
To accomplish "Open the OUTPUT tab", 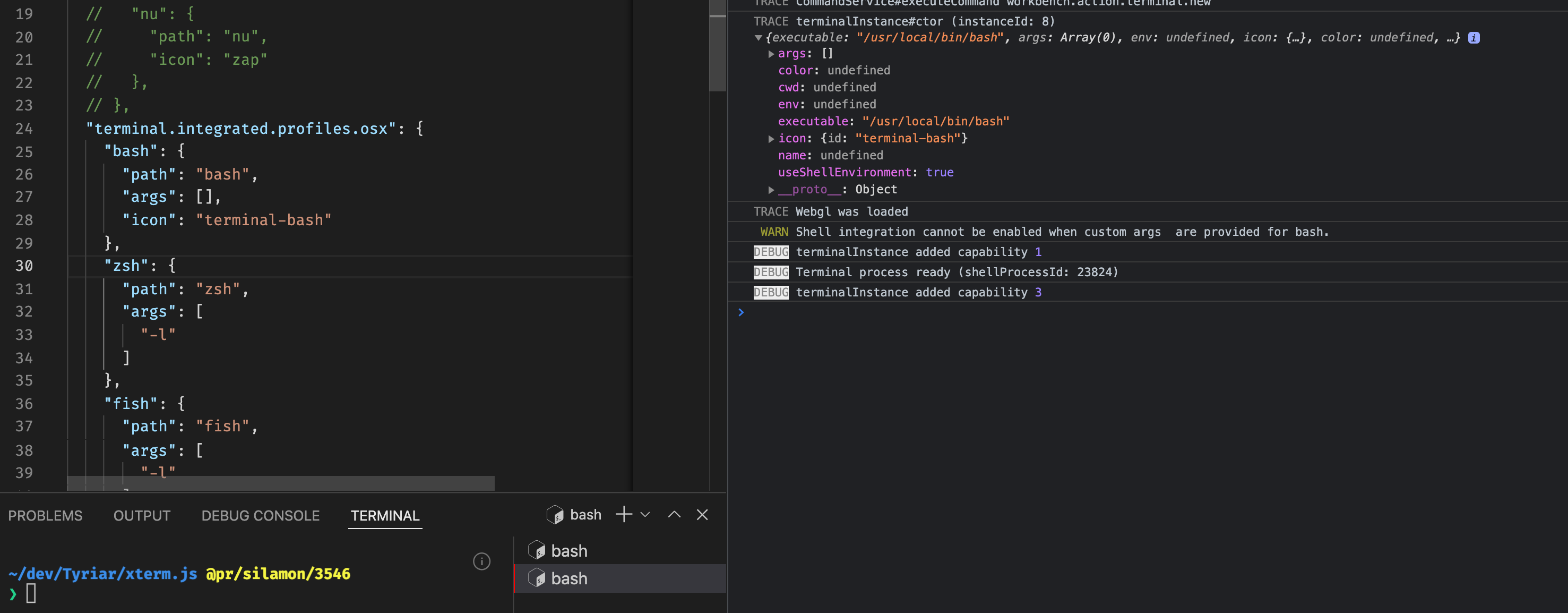I will pyautogui.click(x=141, y=515).
